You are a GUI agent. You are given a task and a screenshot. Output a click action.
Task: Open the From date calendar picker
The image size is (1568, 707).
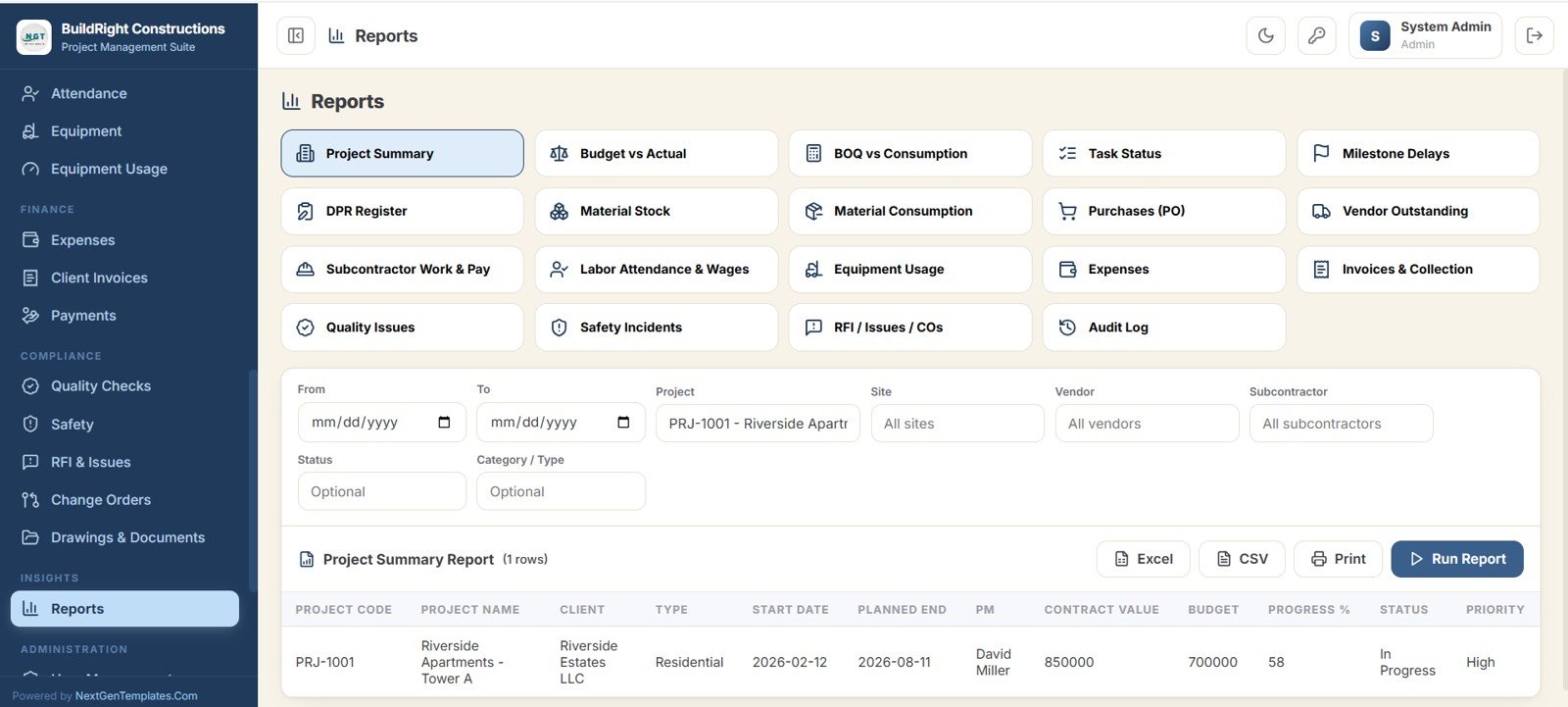pos(444,423)
